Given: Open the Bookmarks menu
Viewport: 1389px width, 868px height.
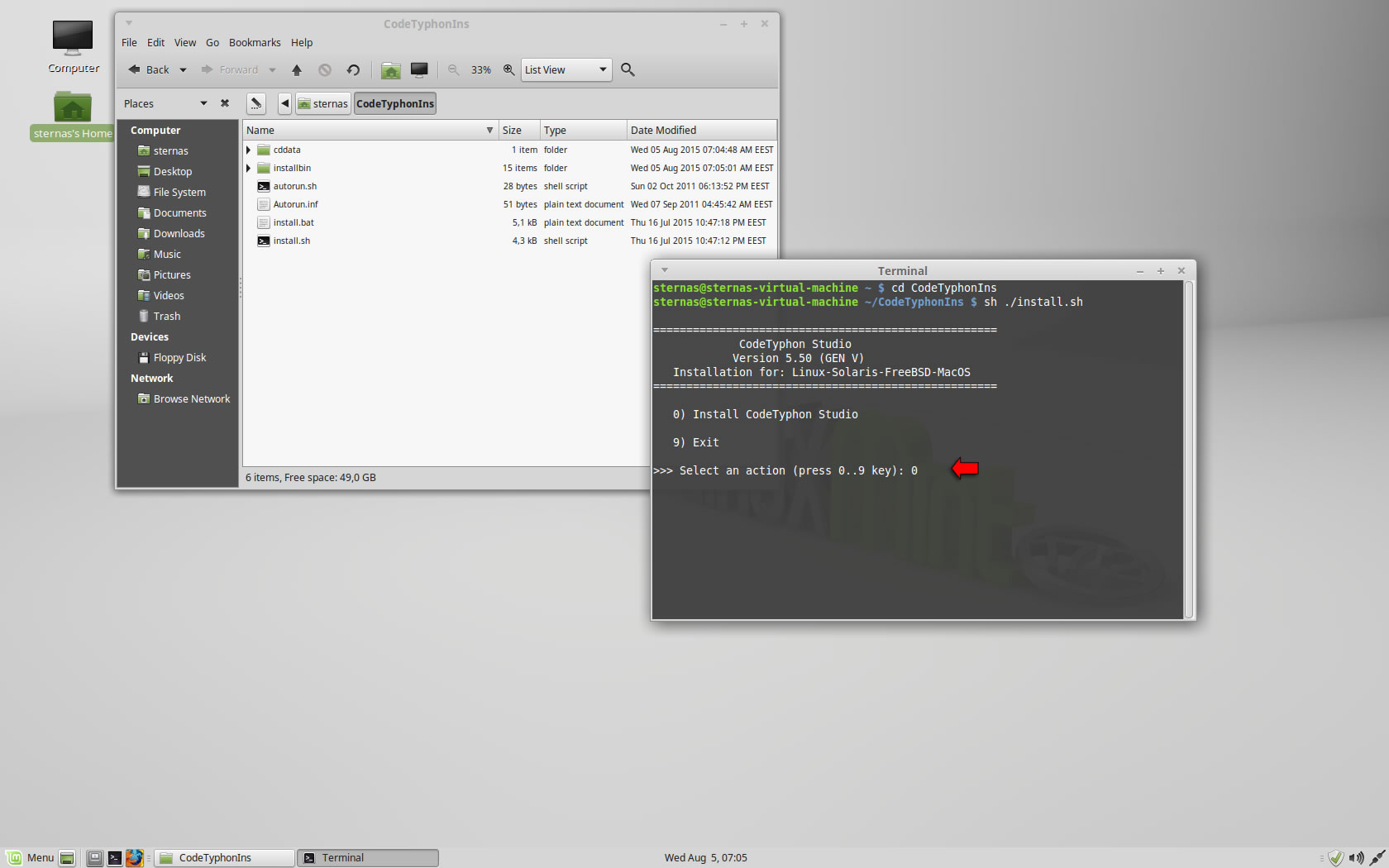Looking at the screenshot, I should click(x=255, y=42).
